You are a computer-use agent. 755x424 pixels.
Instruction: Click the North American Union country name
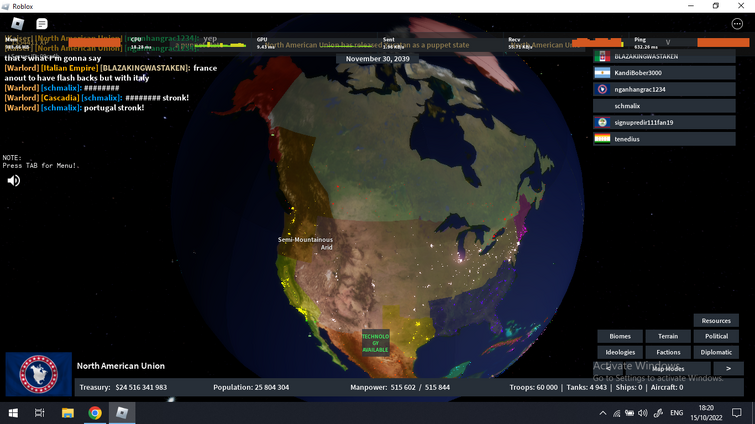click(x=120, y=366)
